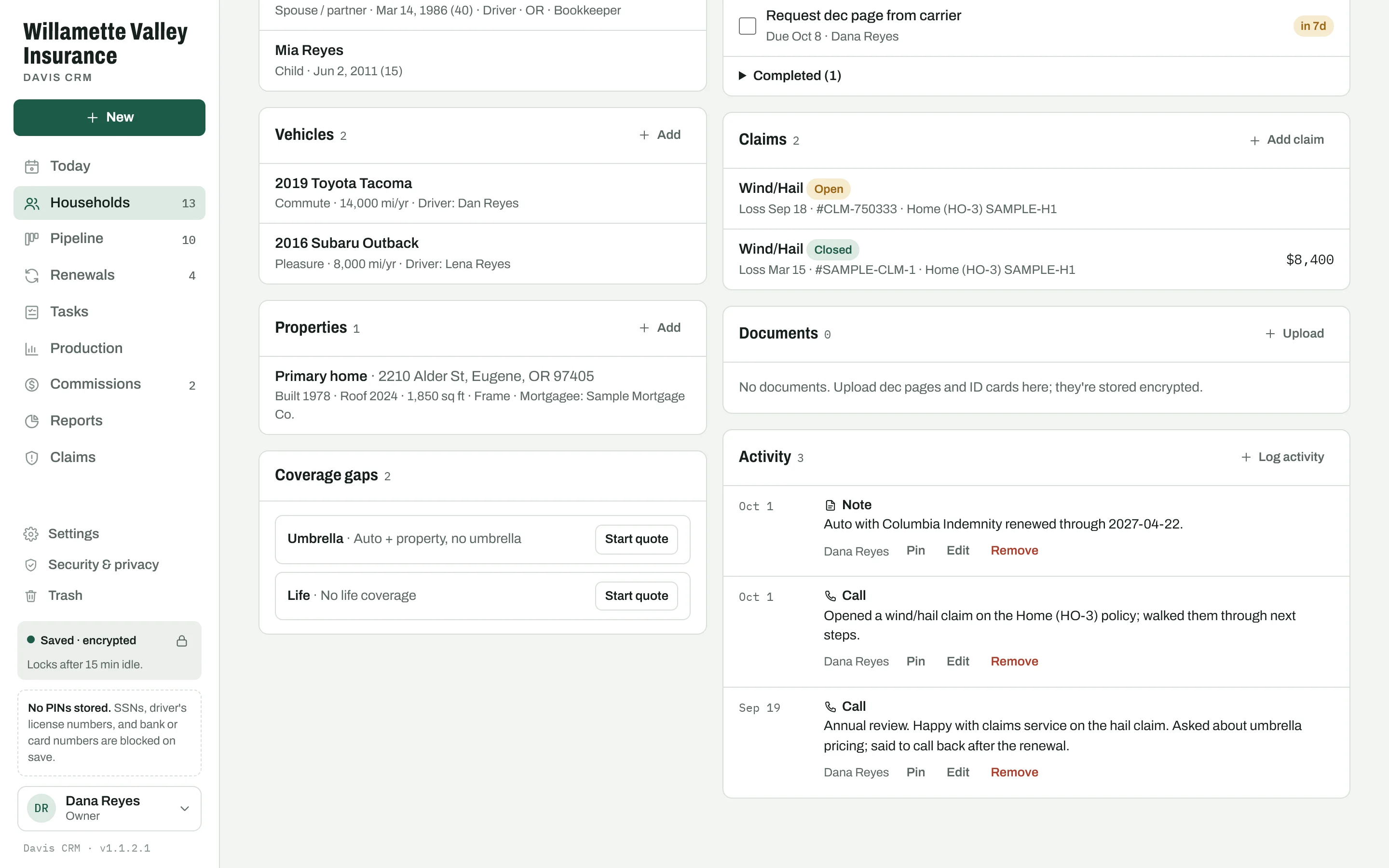1389x868 pixels.
Task: Click the Production bar chart icon
Action: tap(31, 349)
